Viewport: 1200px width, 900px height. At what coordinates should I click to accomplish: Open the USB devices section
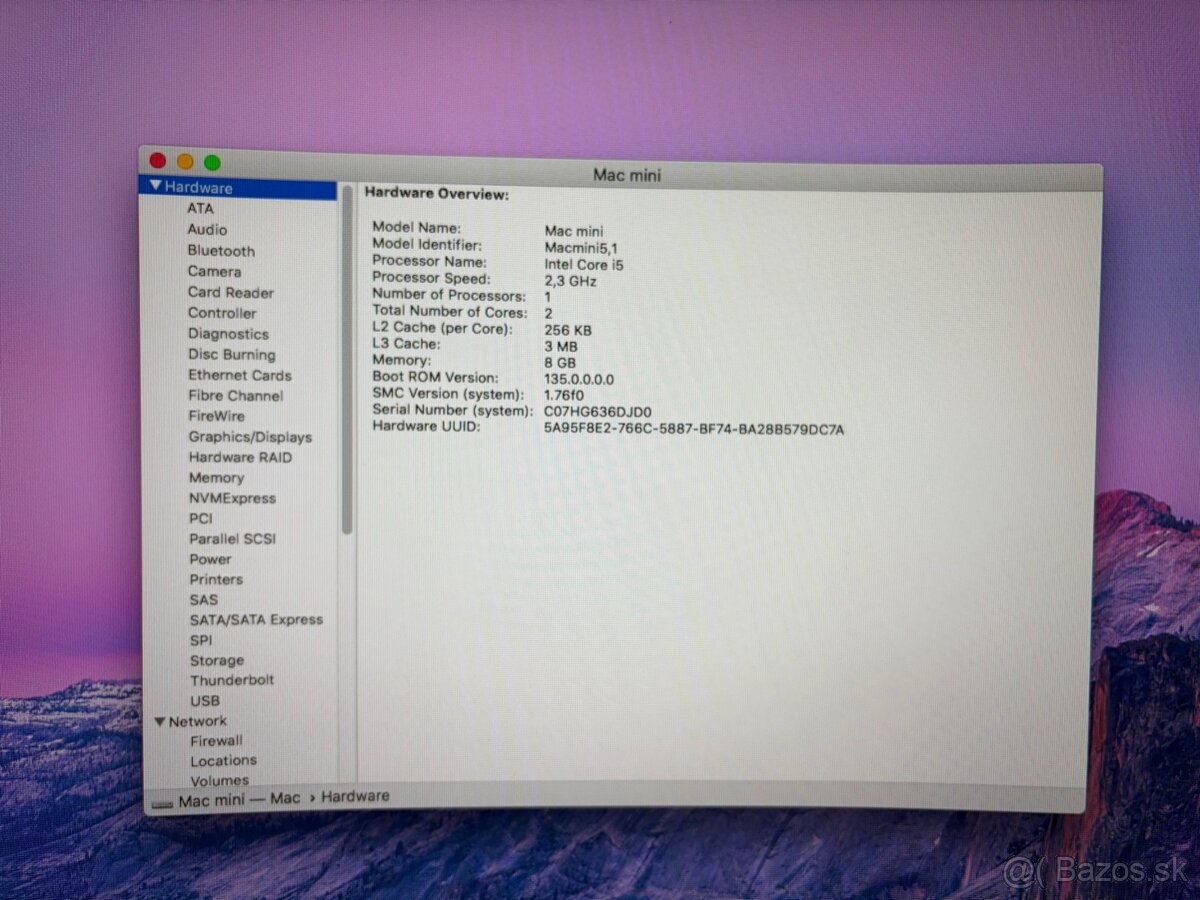(204, 701)
